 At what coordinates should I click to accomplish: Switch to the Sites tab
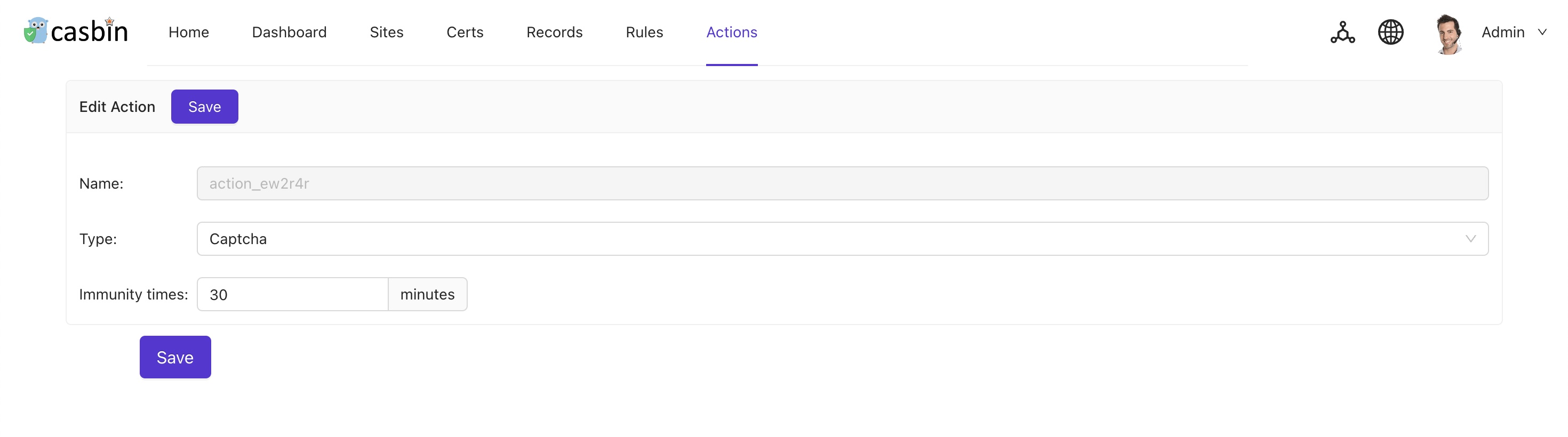387,33
